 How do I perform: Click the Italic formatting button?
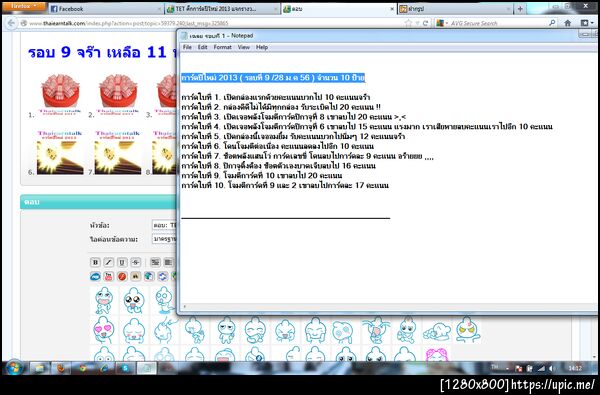pos(109,262)
